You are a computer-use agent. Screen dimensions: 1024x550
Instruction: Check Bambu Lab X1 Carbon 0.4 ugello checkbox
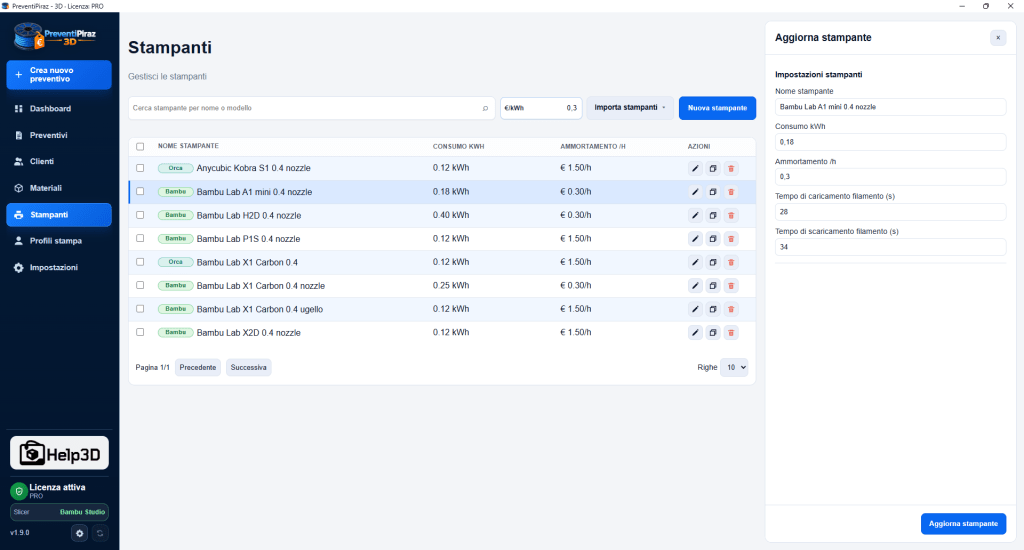click(x=140, y=309)
